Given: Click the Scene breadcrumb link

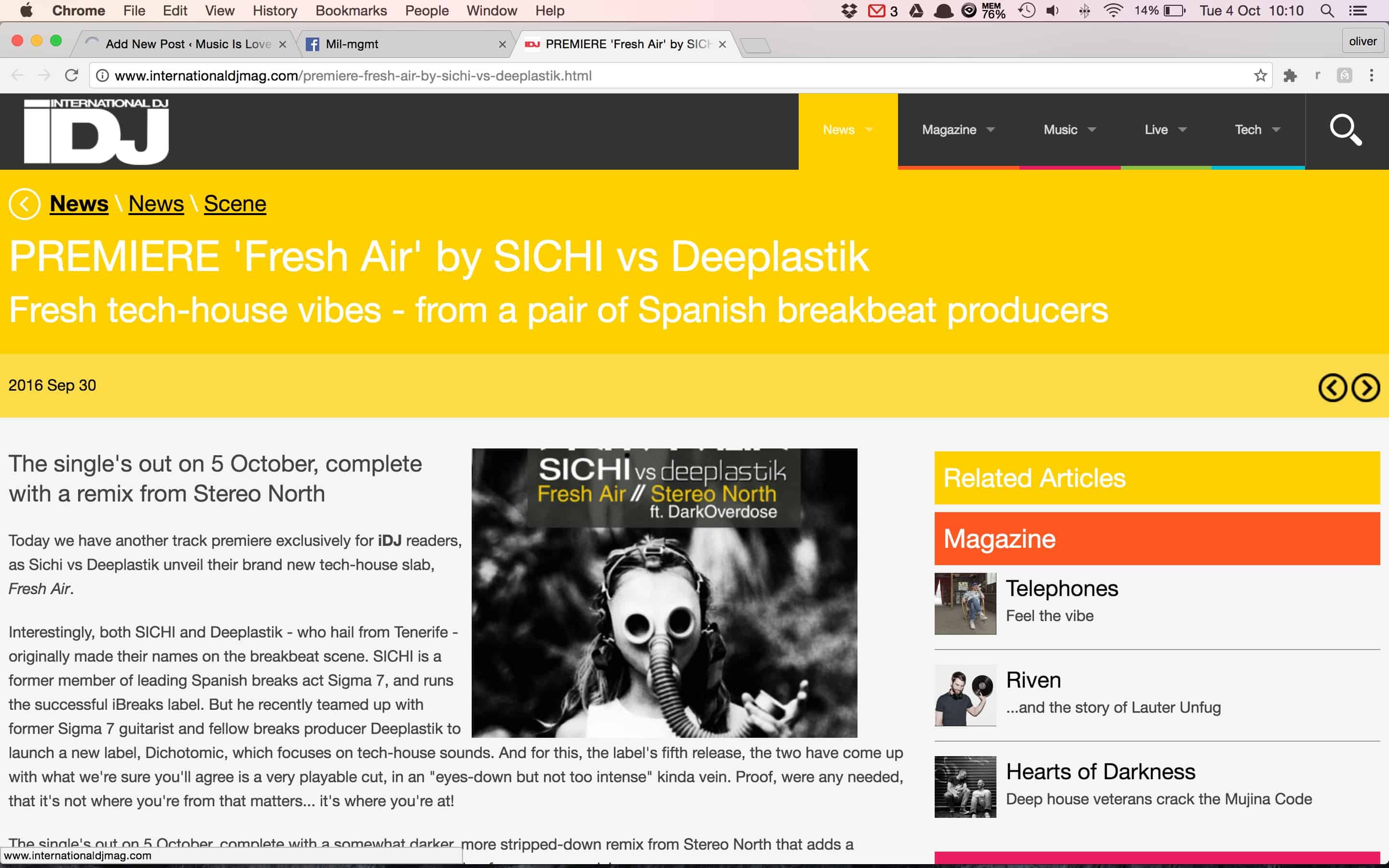Looking at the screenshot, I should (x=235, y=204).
